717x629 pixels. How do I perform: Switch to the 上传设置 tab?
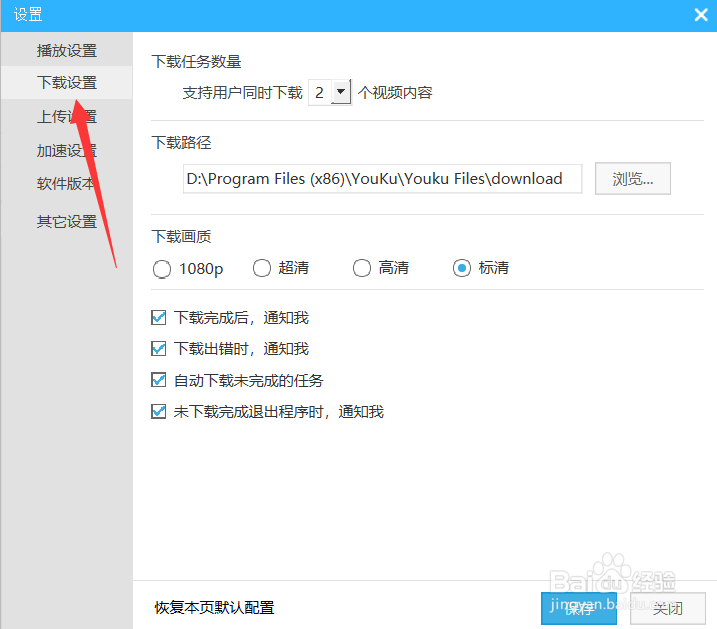[67, 117]
